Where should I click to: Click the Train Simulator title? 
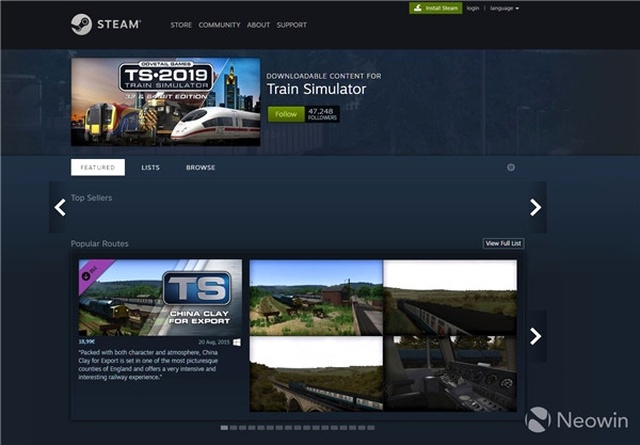[x=316, y=89]
